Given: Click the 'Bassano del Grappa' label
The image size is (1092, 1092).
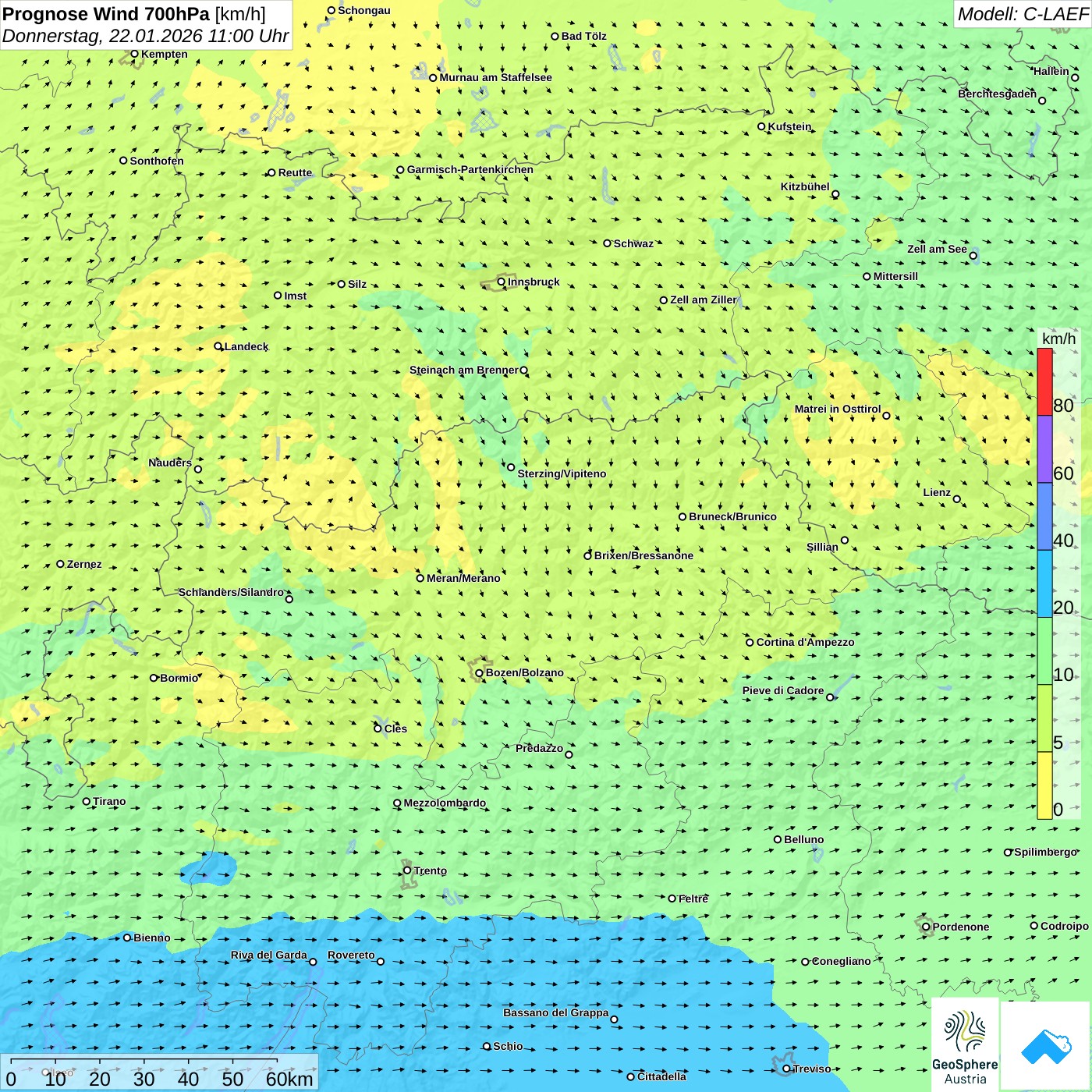Looking at the screenshot, I should coord(555,1012).
